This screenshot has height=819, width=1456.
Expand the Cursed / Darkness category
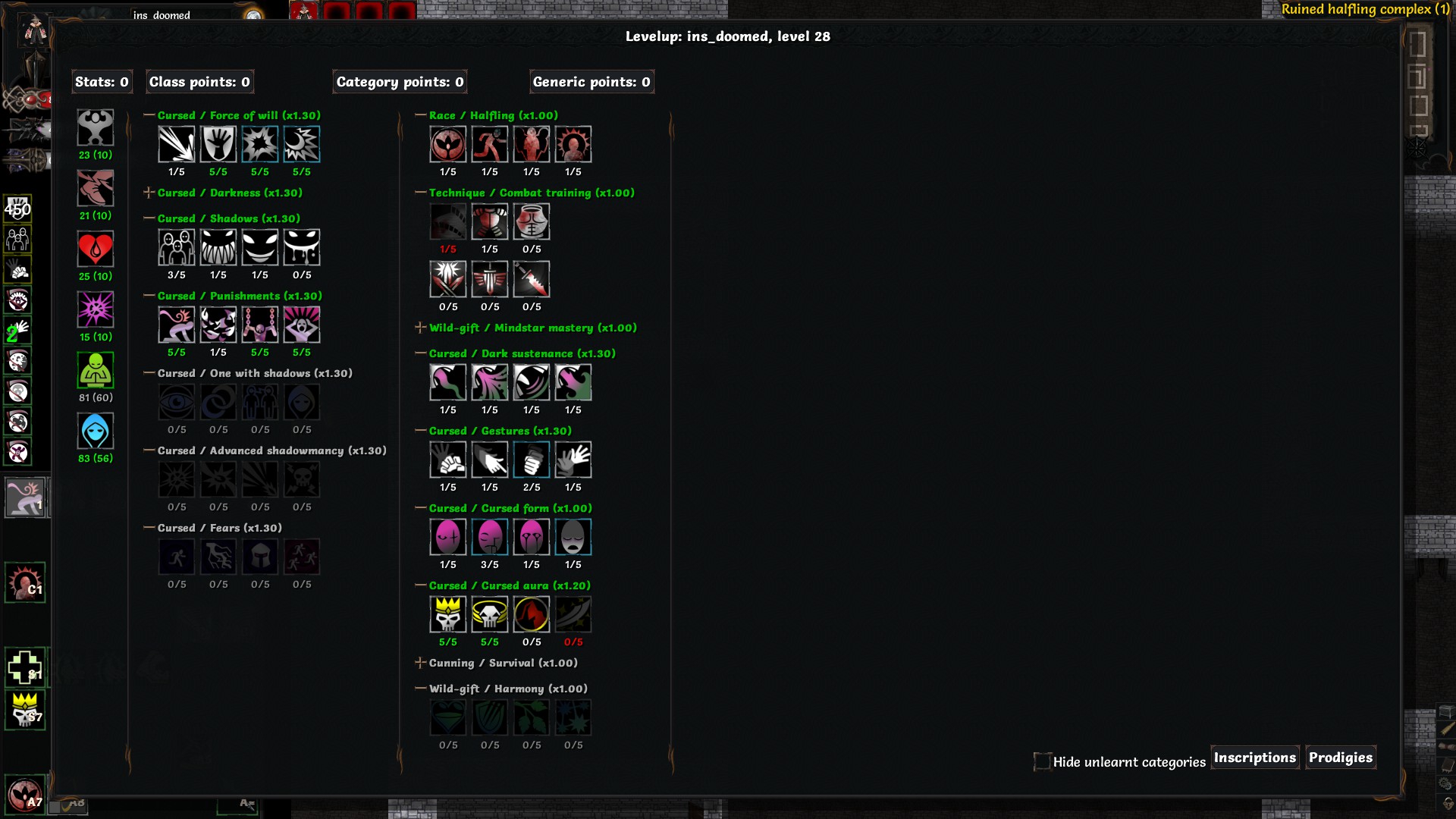[149, 193]
